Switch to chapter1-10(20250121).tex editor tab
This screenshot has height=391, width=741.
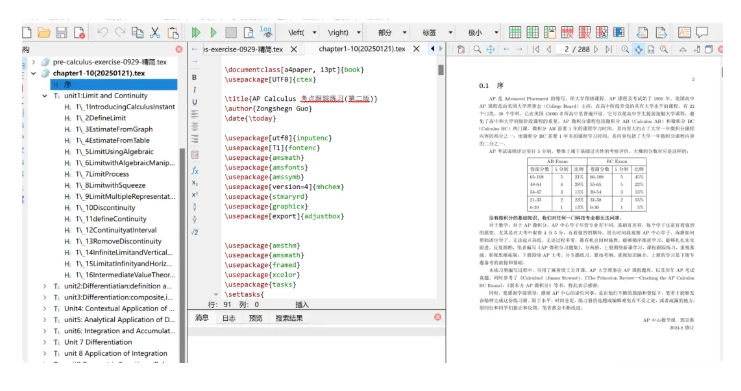click(x=362, y=49)
